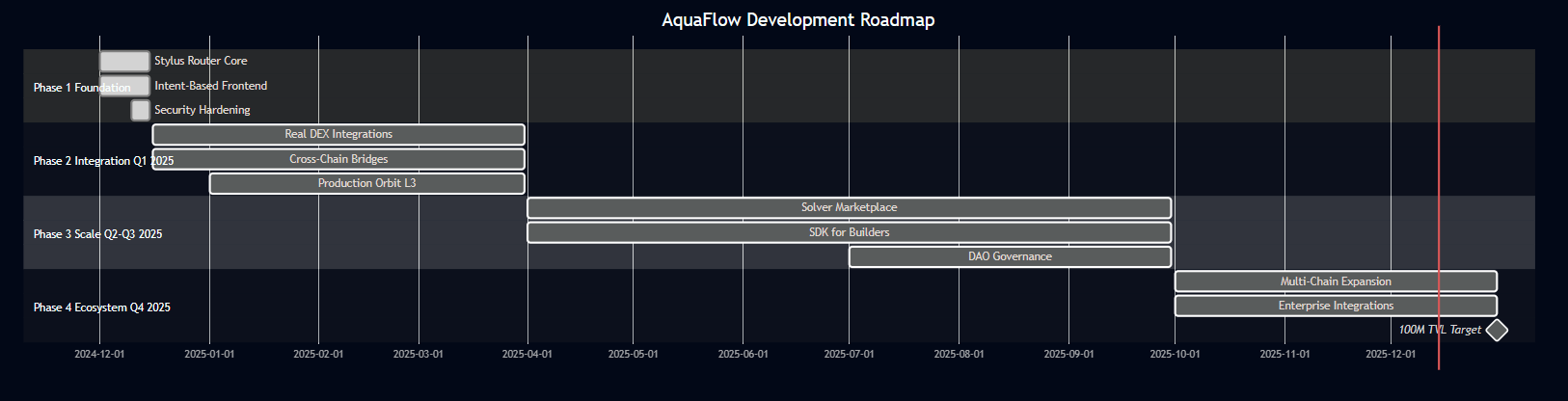
Task: Click the AquaFlow Development Roadmap title
Action: pyautogui.click(x=798, y=20)
